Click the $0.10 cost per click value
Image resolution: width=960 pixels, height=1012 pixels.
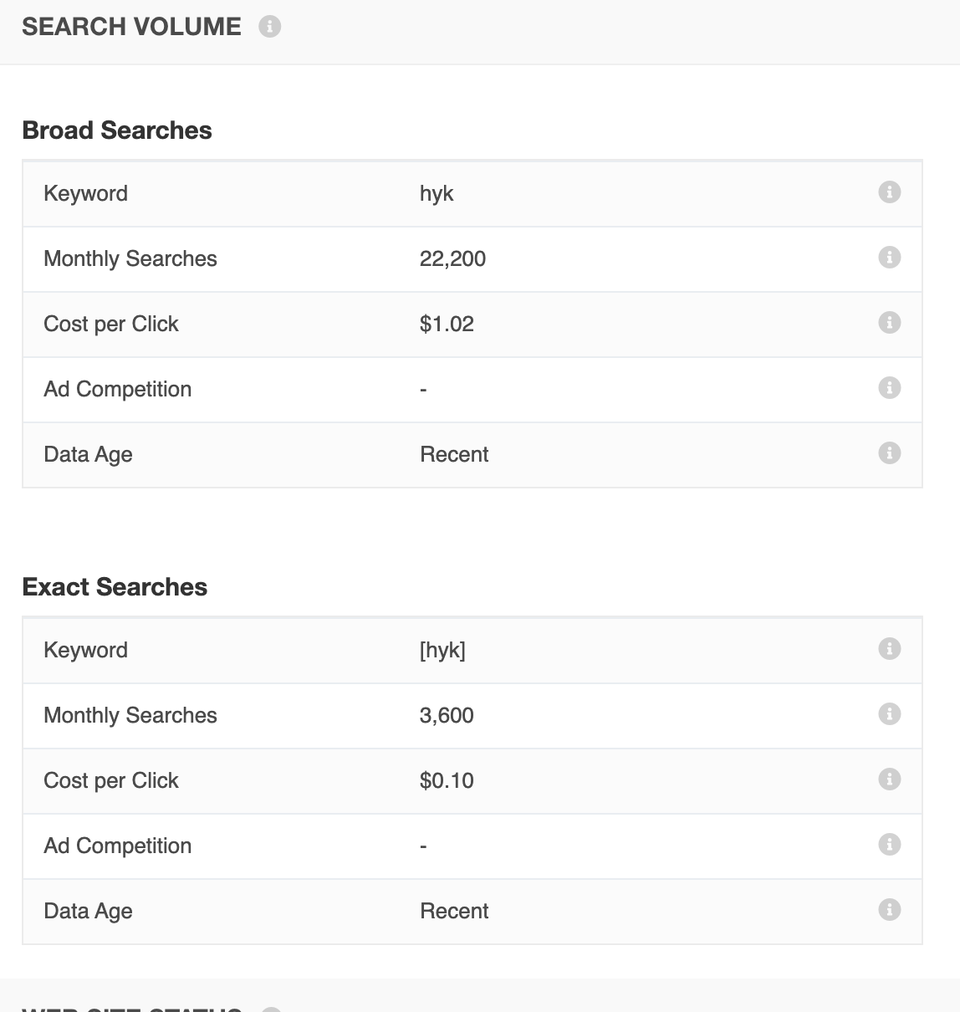447,780
